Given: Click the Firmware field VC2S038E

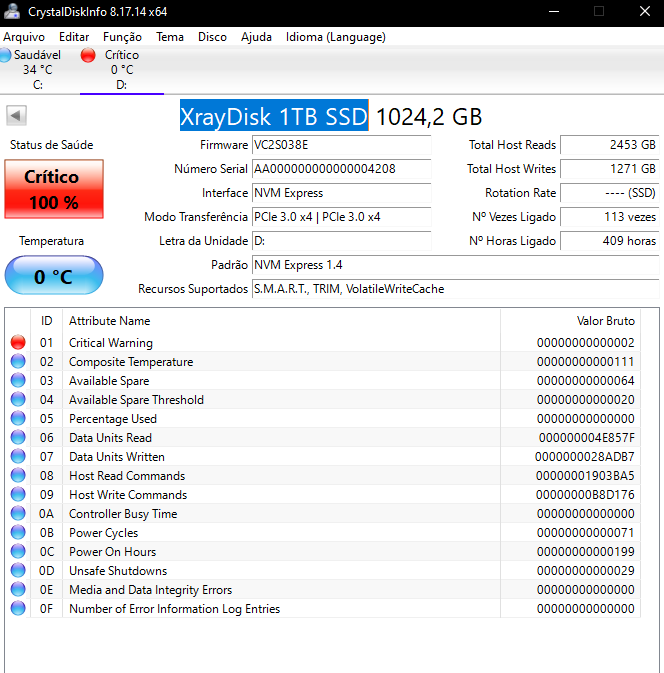Looking at the screenshot, I should point(342,145).
